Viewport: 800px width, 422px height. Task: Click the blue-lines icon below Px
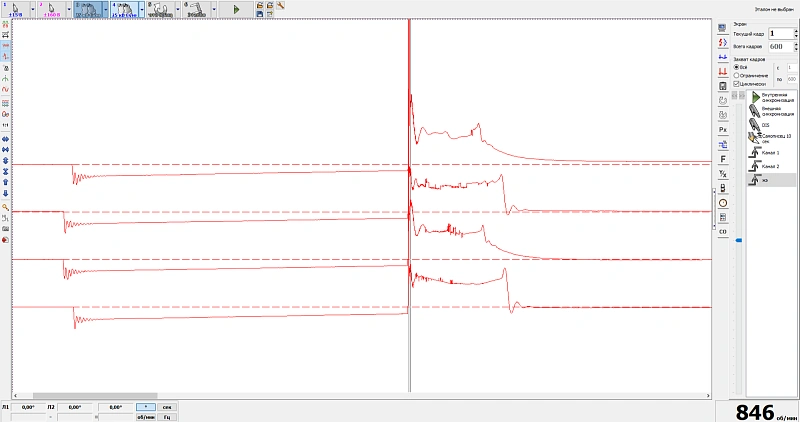tap(722, 144)
